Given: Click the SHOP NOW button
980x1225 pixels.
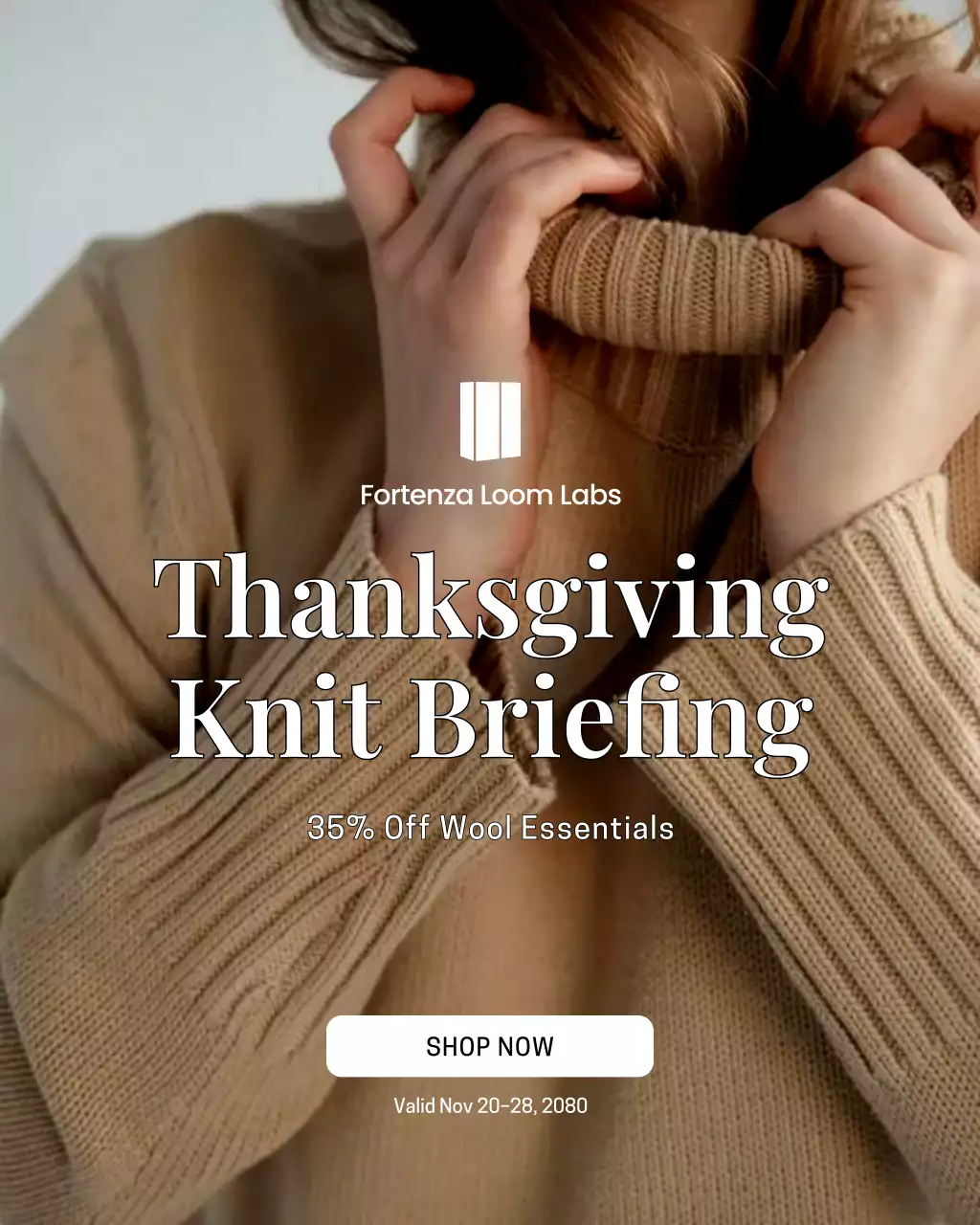Looking at the screenshot, I should [x=490, y=1046].
